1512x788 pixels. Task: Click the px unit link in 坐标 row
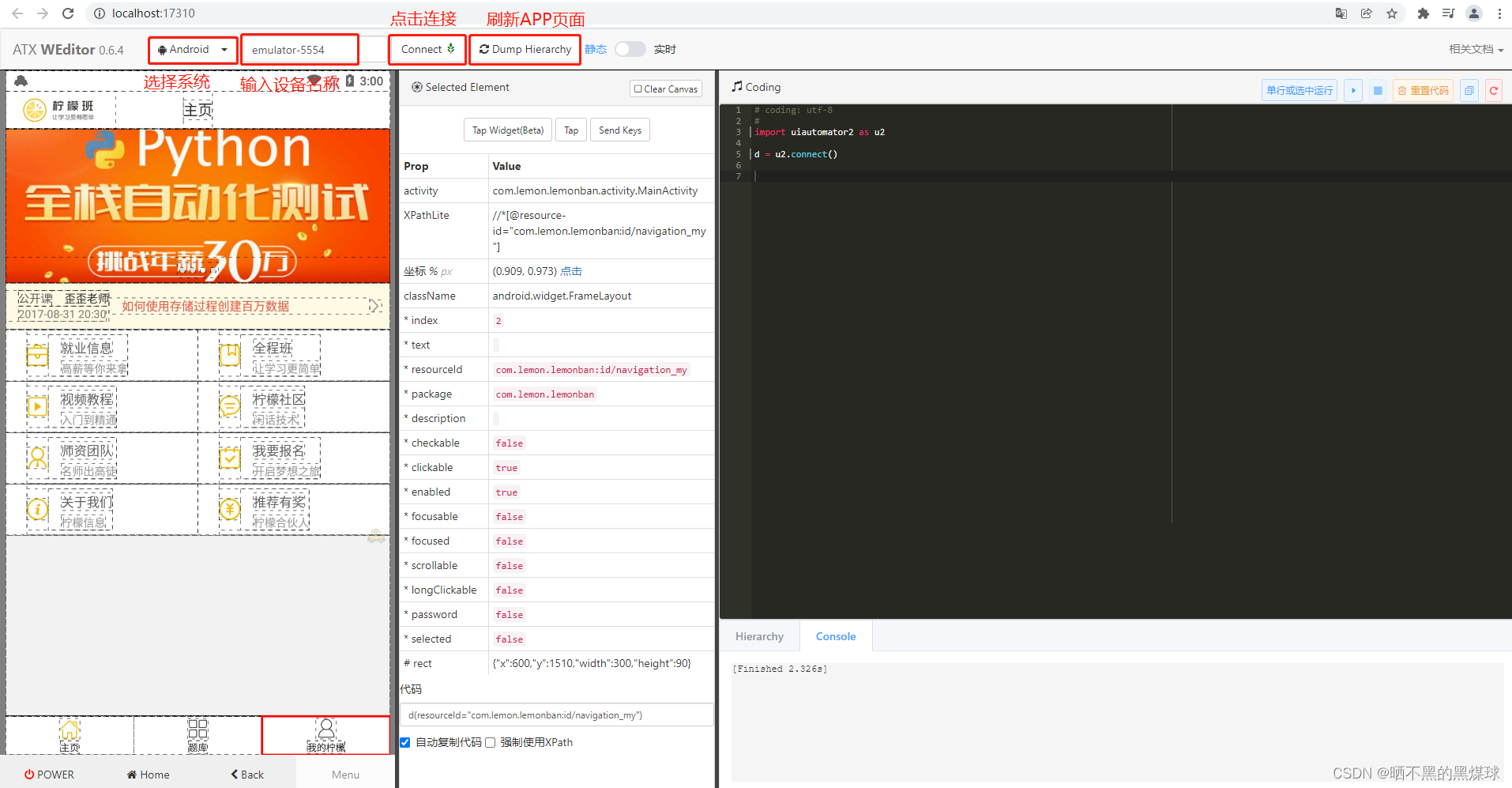tap(446, 272)
